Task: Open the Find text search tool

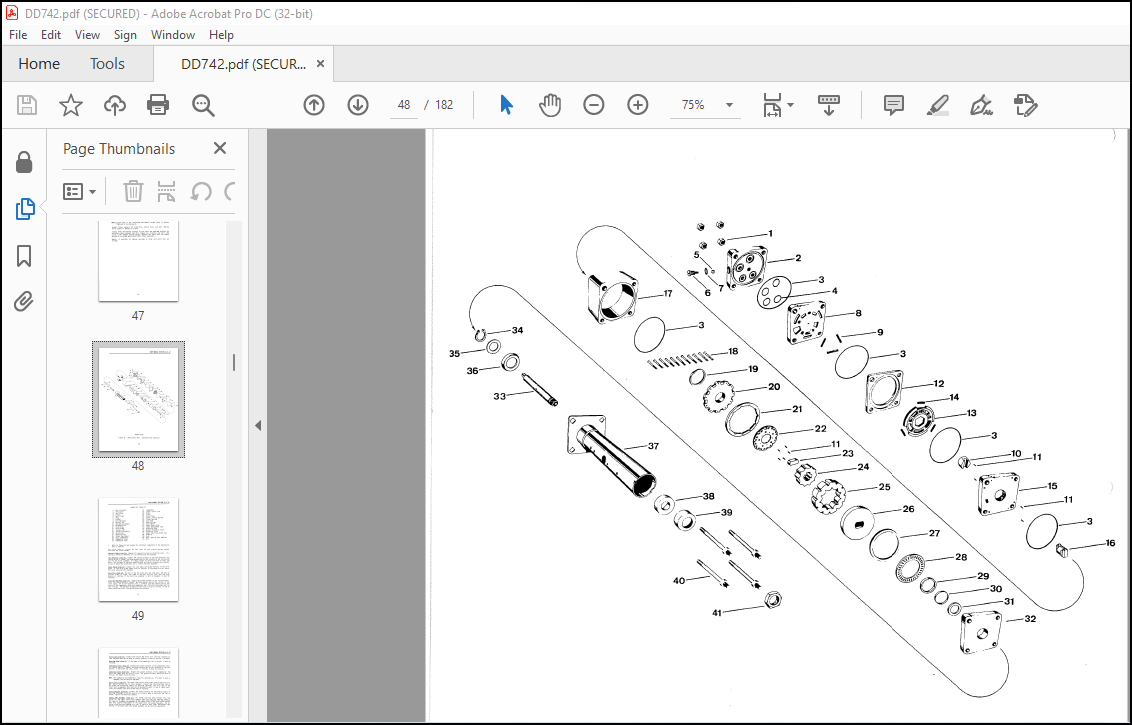Action: pyautogui.click(x=203, y=105)
